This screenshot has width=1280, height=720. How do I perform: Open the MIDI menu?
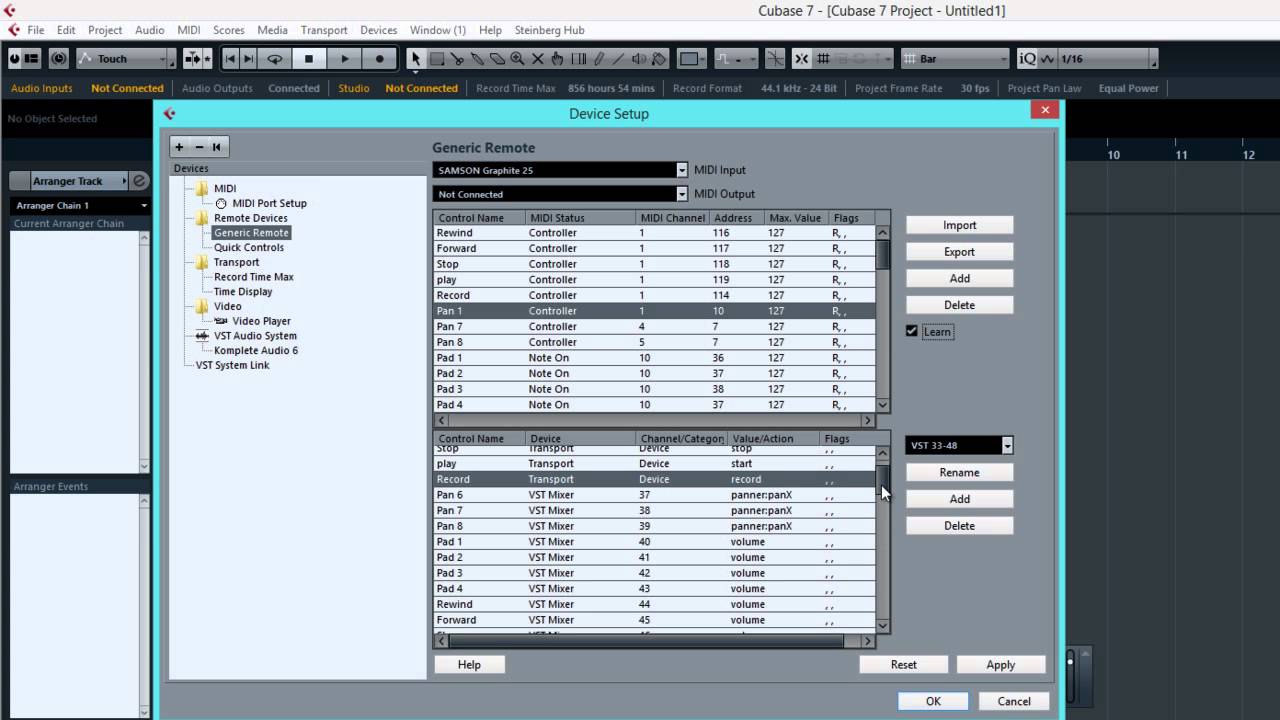pyautogui.click(x=189, y=30)
